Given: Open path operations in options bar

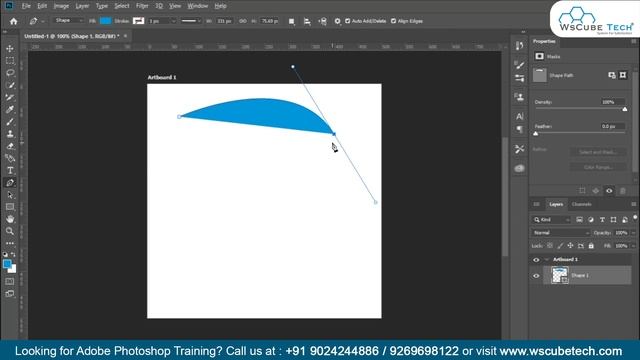Looking at the screenshot, I should click(x=291, y=21).
